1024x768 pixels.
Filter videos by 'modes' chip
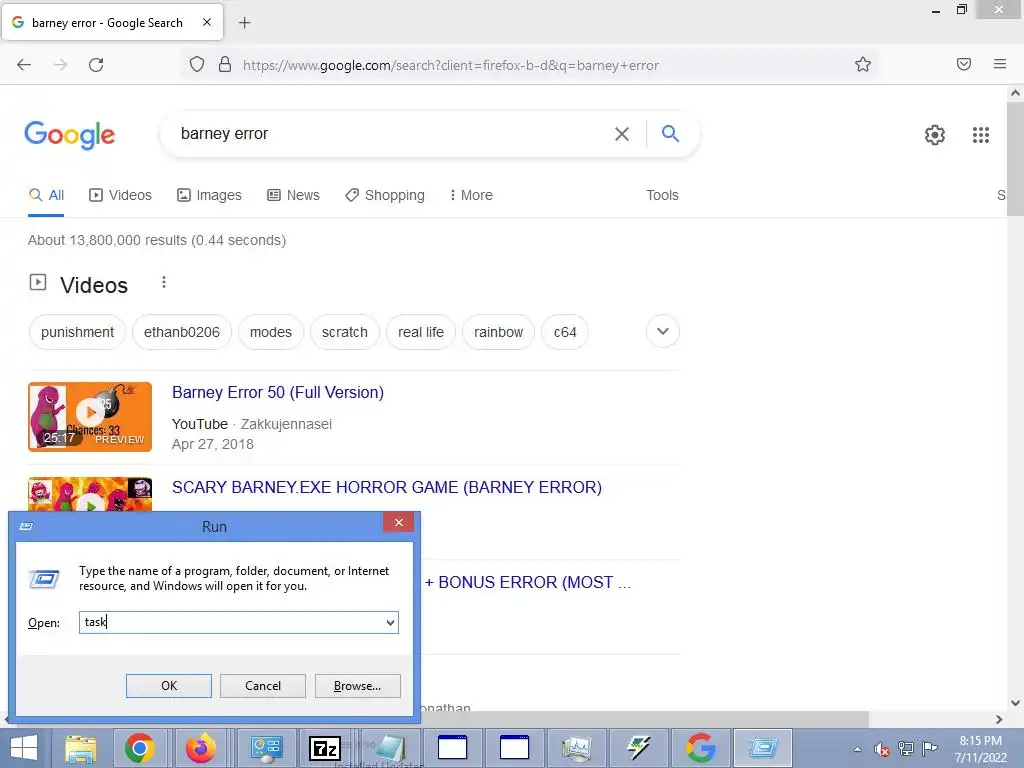point(270,332)
